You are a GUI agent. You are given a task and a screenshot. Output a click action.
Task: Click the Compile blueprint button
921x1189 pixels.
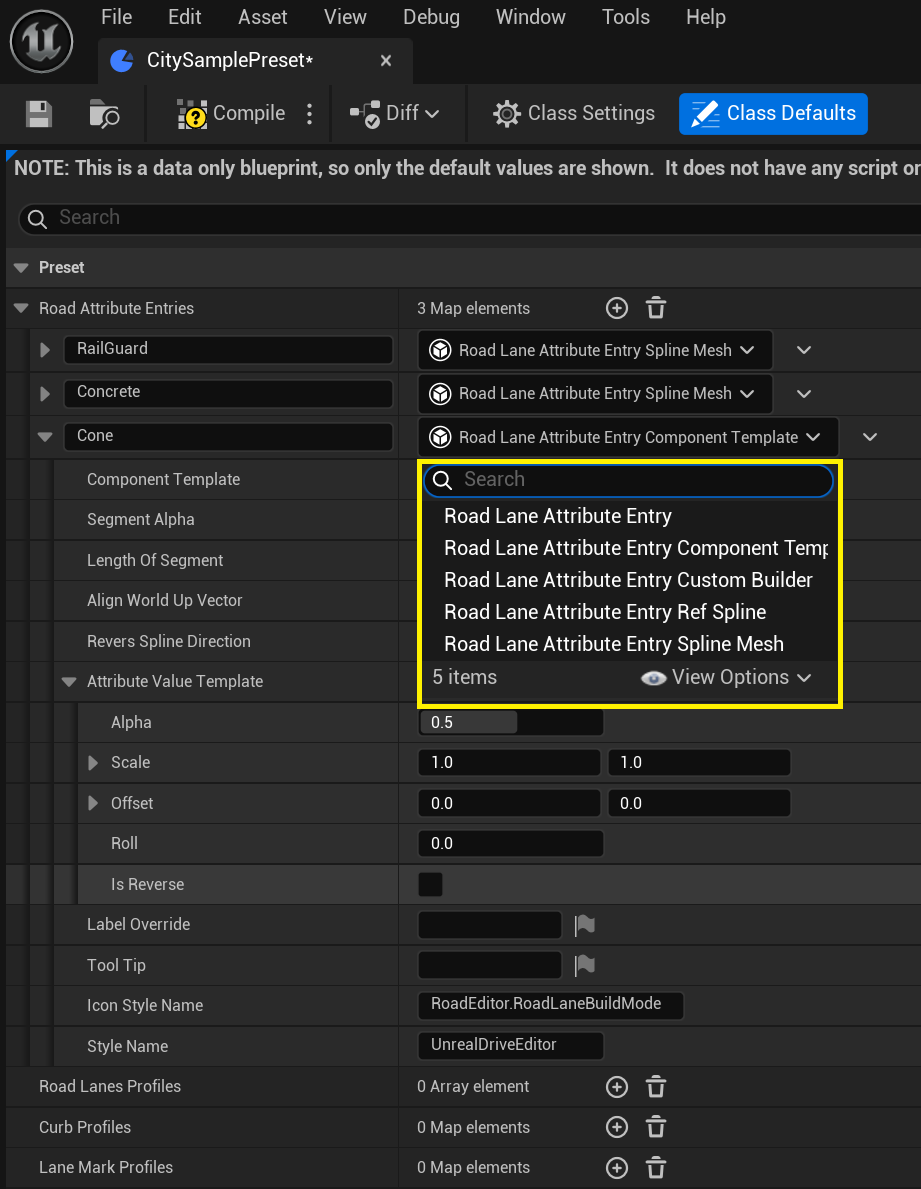(x=231, y=114)
